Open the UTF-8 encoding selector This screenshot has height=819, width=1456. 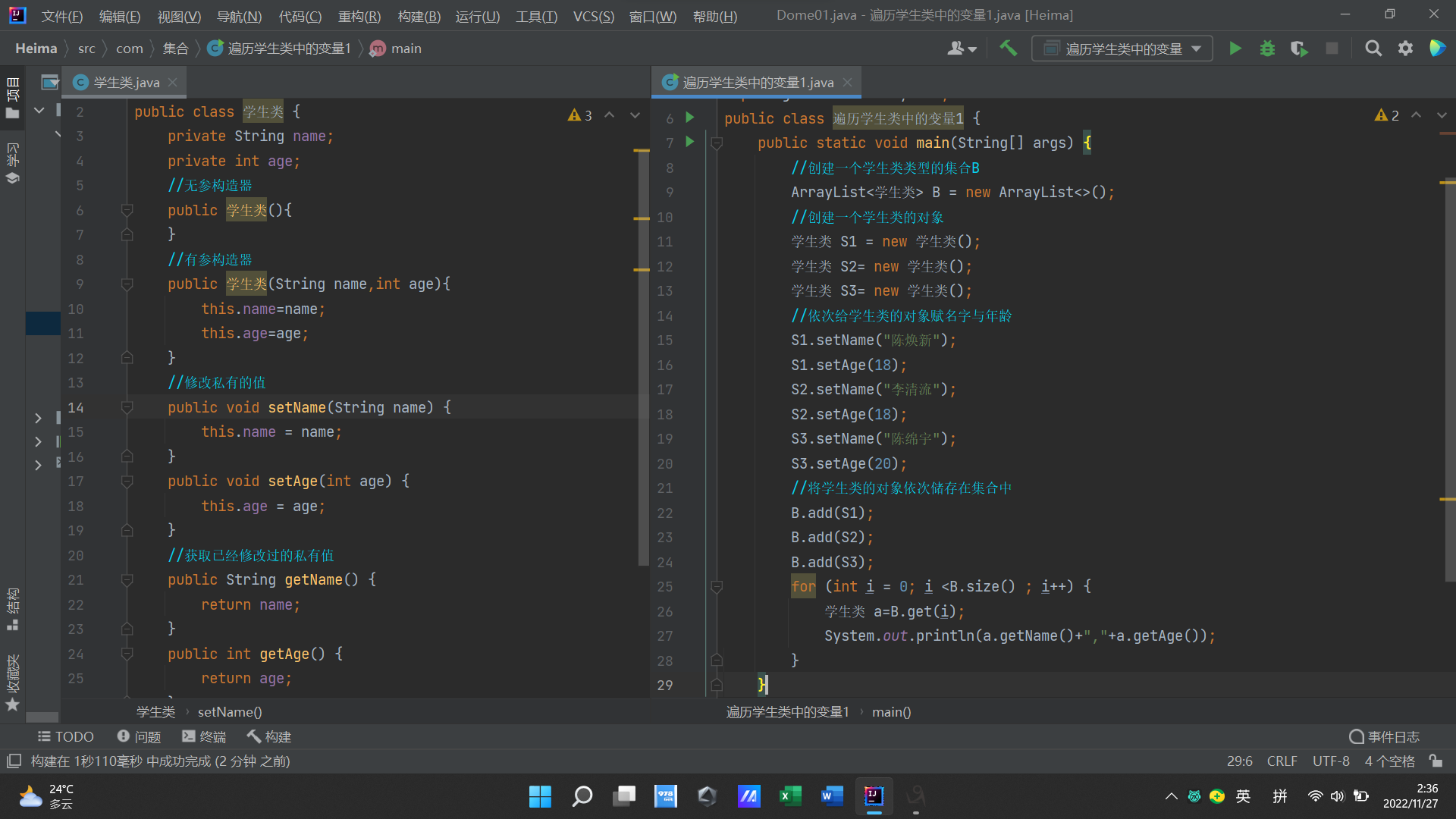pyautogui.click(x=1331, y=761)
